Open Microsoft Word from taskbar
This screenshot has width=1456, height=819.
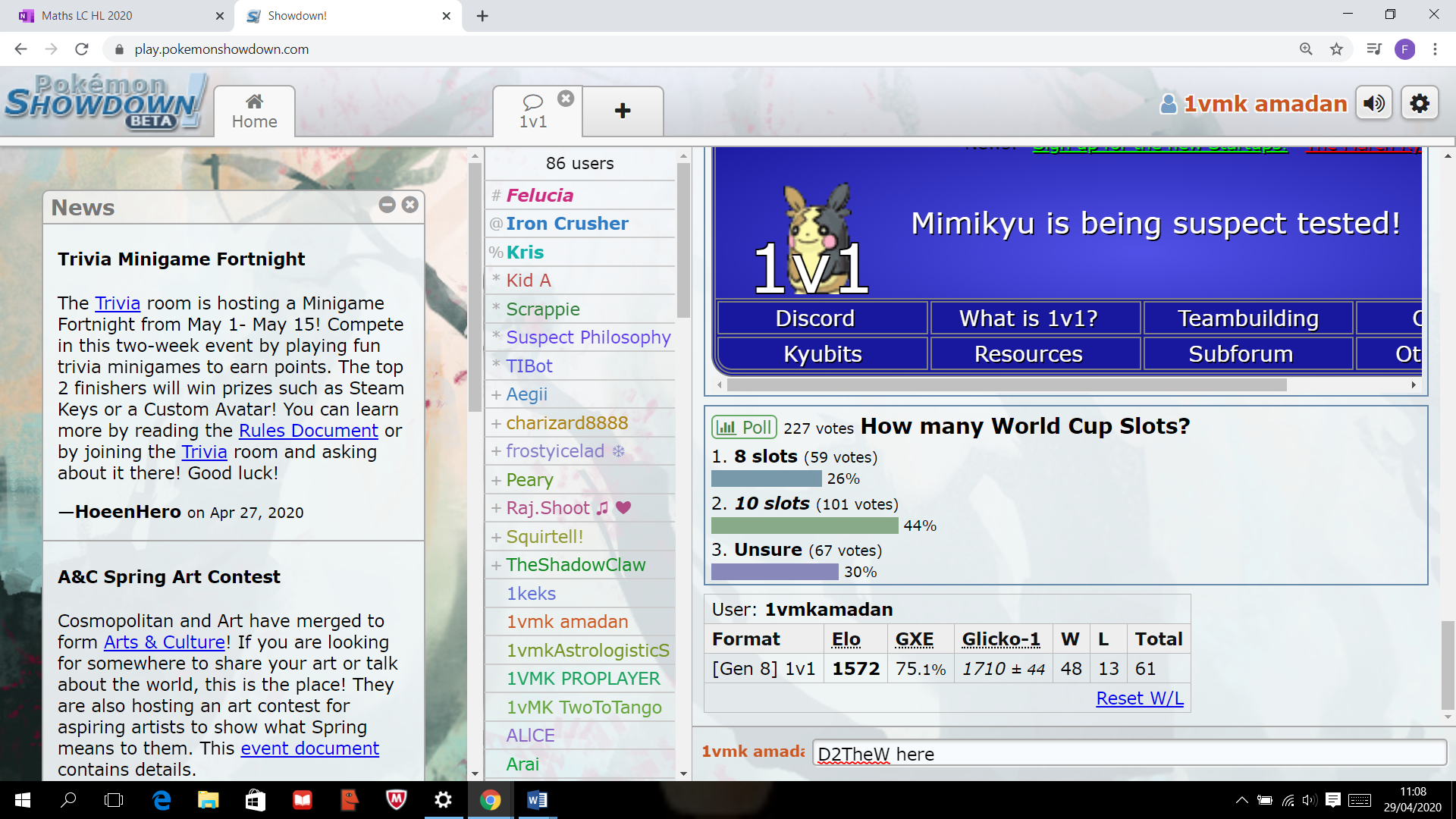[x=537, y=800]
